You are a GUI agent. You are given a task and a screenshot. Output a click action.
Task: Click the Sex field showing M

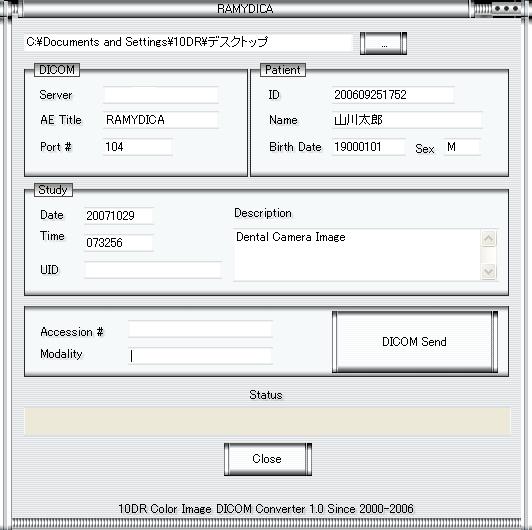tap(462, 147)
